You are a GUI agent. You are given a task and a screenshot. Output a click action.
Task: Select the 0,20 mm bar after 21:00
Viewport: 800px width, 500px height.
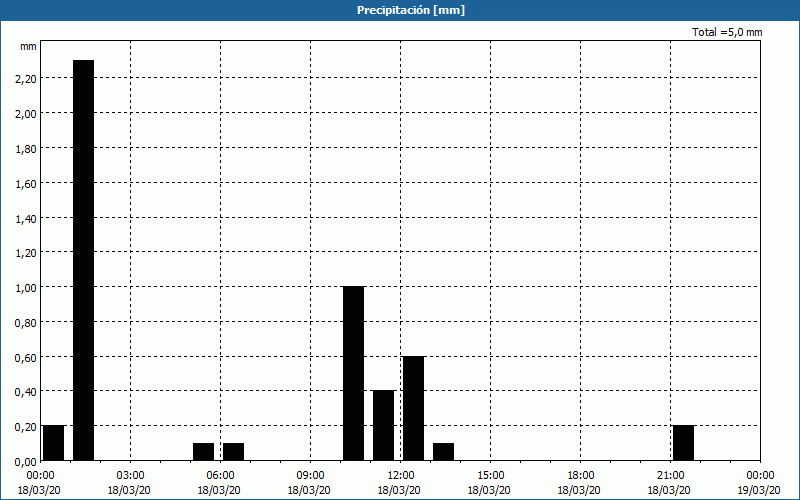[684, 443]
